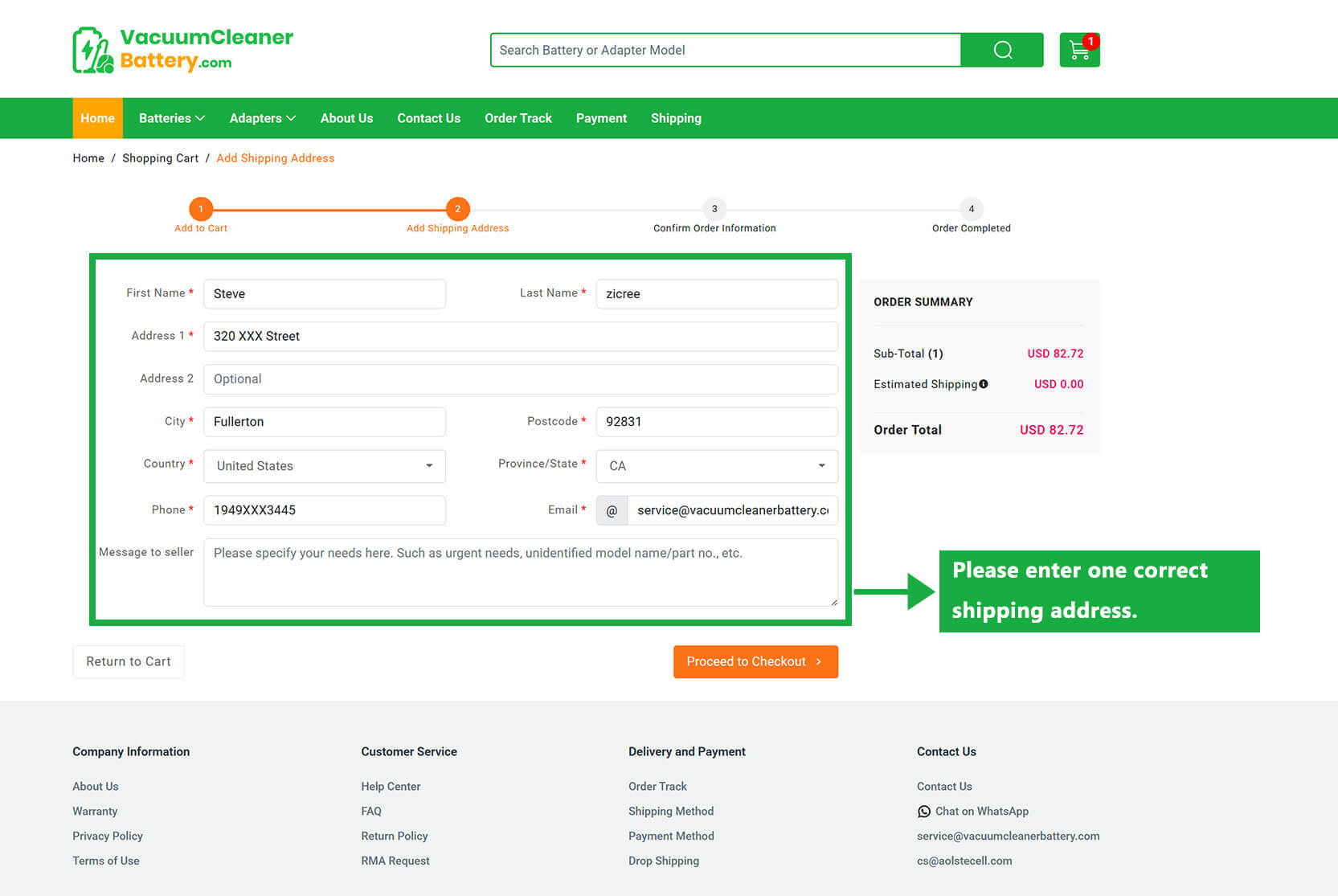Click step 4 Order Completed circle
The width and height of the screenshot is (1338, 896).
point(971,209)
